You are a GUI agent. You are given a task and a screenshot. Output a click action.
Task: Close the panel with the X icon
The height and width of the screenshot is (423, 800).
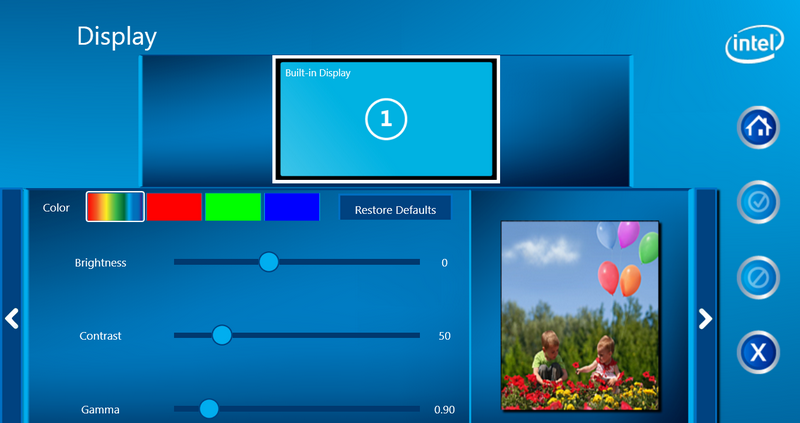click(758, 352)
